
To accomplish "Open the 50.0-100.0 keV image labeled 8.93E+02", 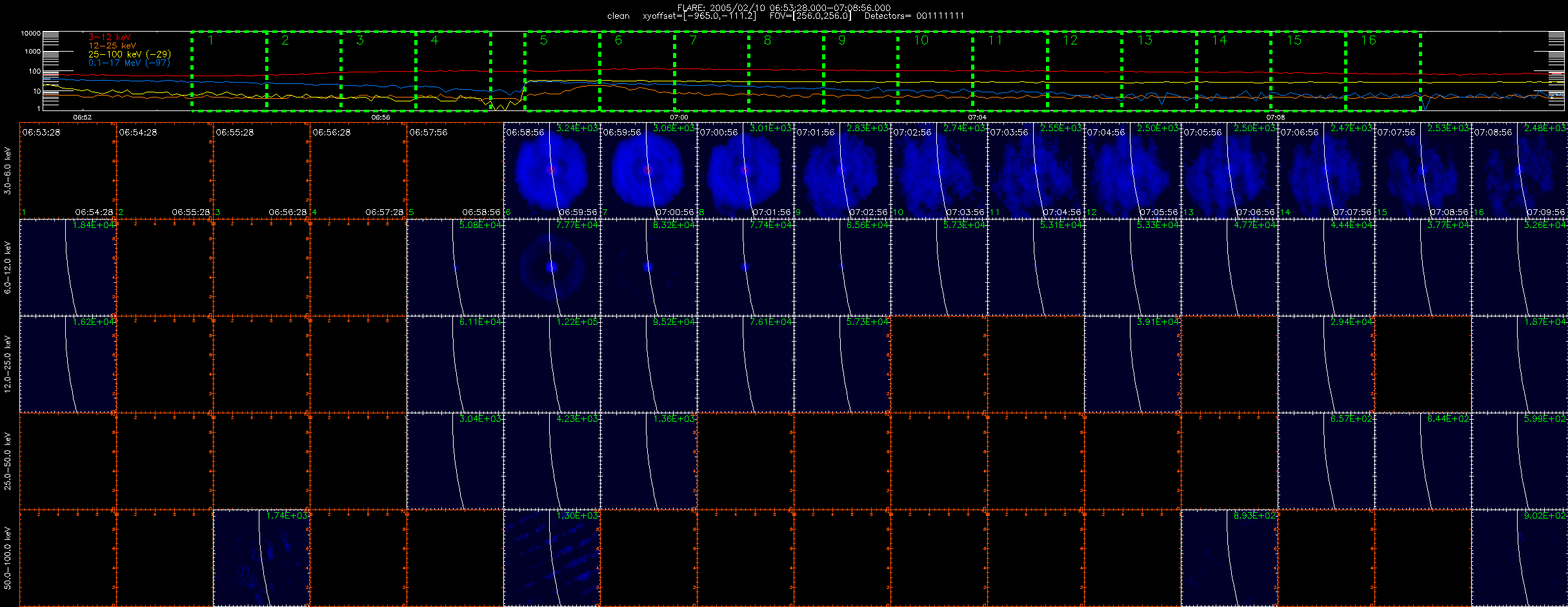I will click(1229, 558).
